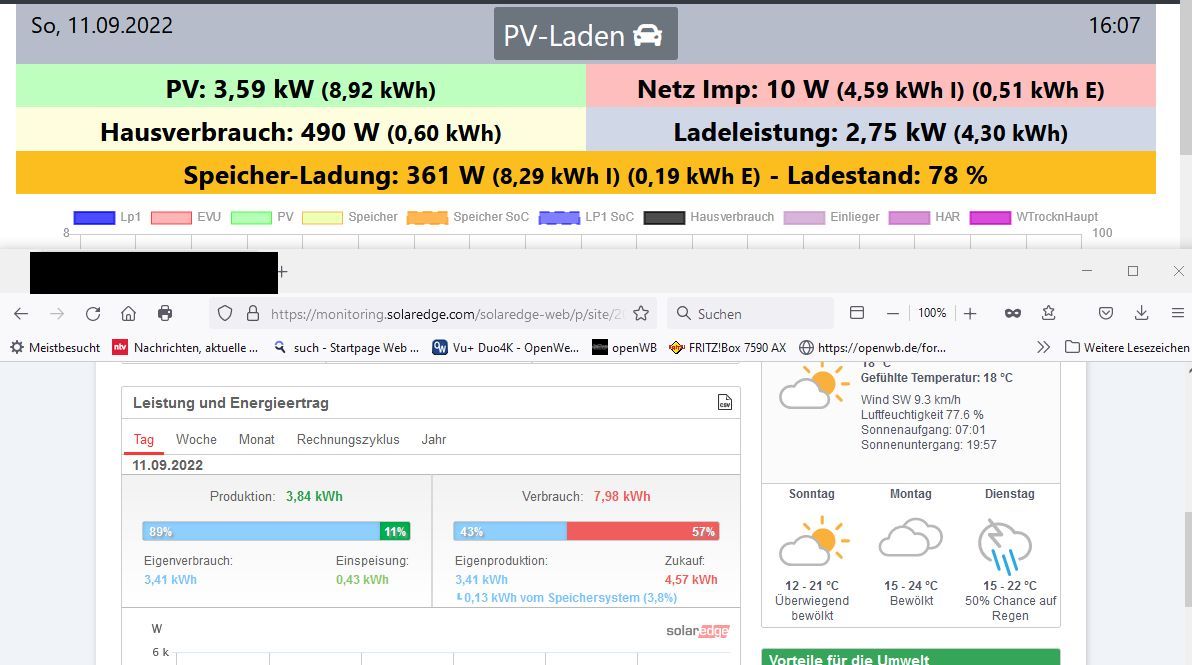Viewport: 1192px width, 665px height.
Task: Click the Suchen search box
Action: click(x=750, y=314)
